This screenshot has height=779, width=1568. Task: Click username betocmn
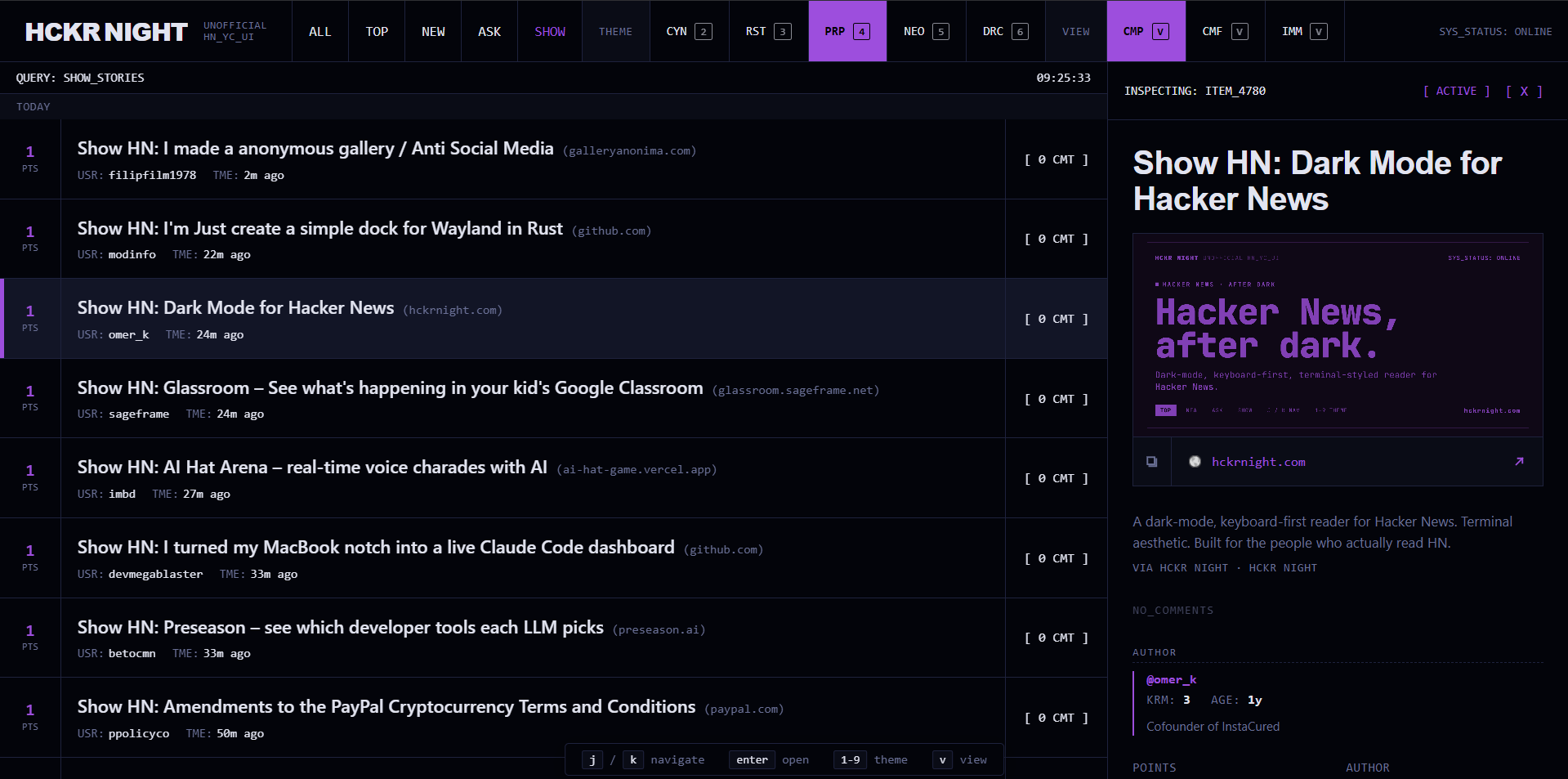132,653
